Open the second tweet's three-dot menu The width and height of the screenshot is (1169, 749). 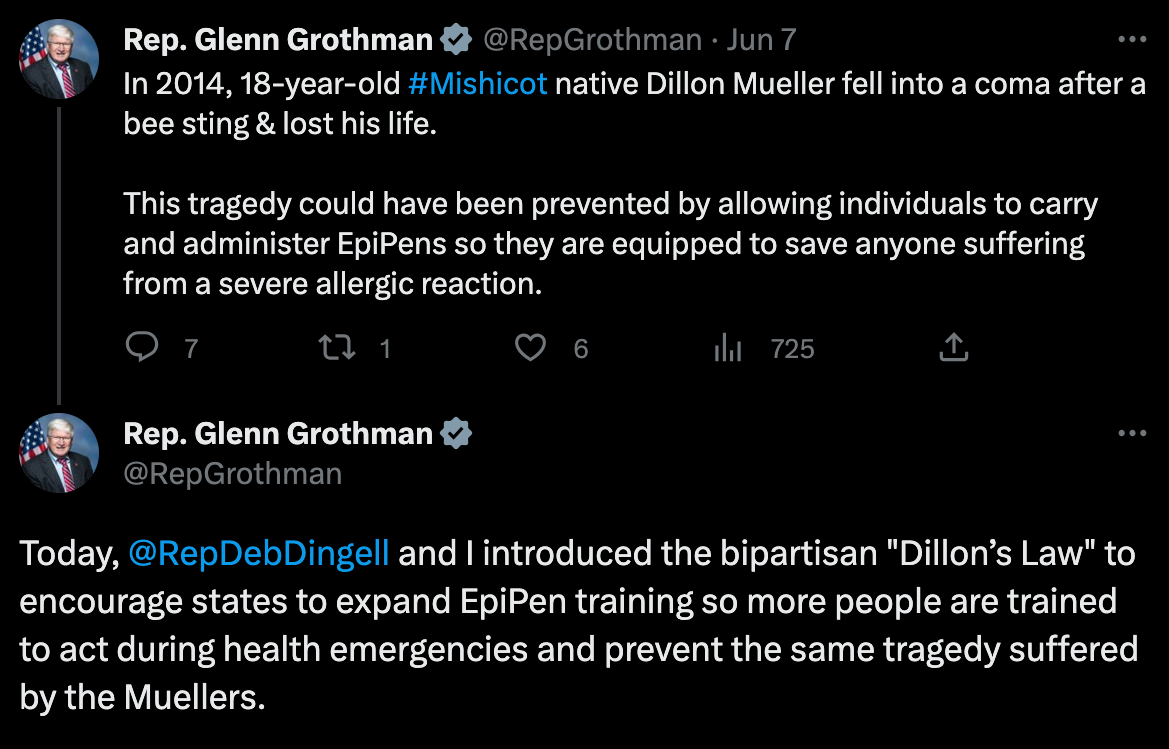tap(1131, 434)
